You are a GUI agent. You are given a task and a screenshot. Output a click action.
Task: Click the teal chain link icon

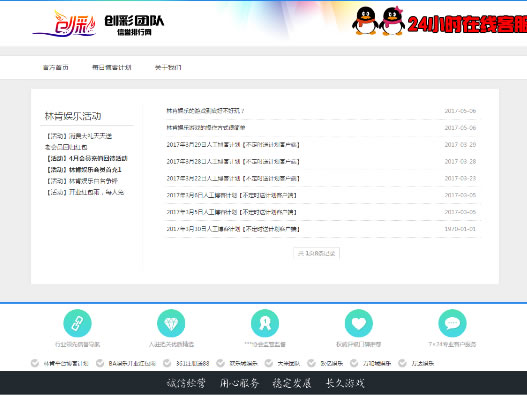[x=77, y=323]
